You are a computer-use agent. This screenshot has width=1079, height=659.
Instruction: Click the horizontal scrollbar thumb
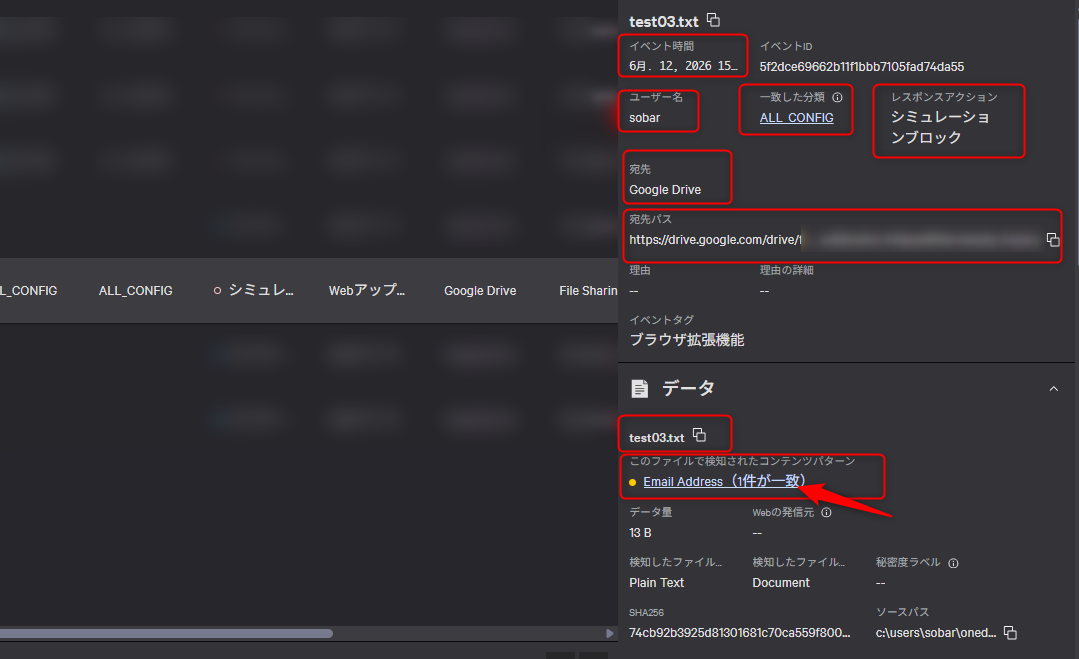[x=167, y=633]
